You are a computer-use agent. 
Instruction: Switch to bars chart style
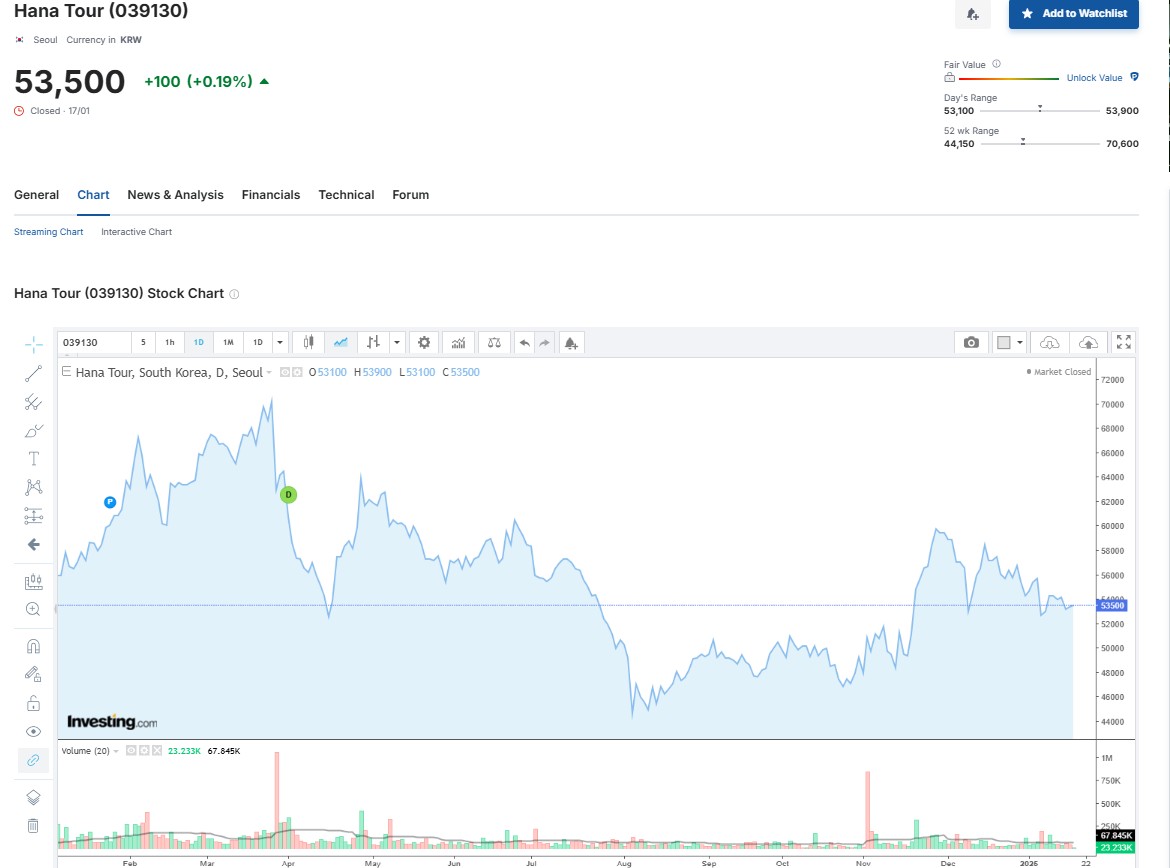coord(373,343)
